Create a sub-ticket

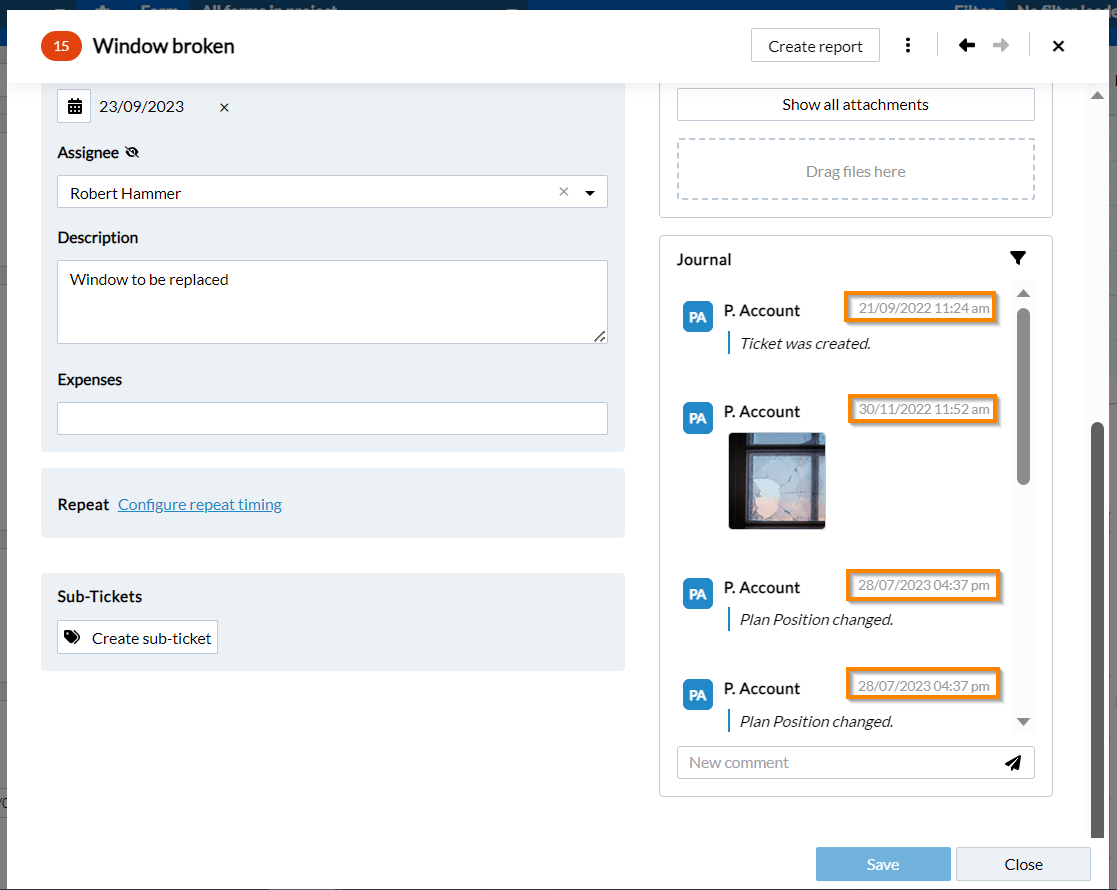tap(137, 638)
